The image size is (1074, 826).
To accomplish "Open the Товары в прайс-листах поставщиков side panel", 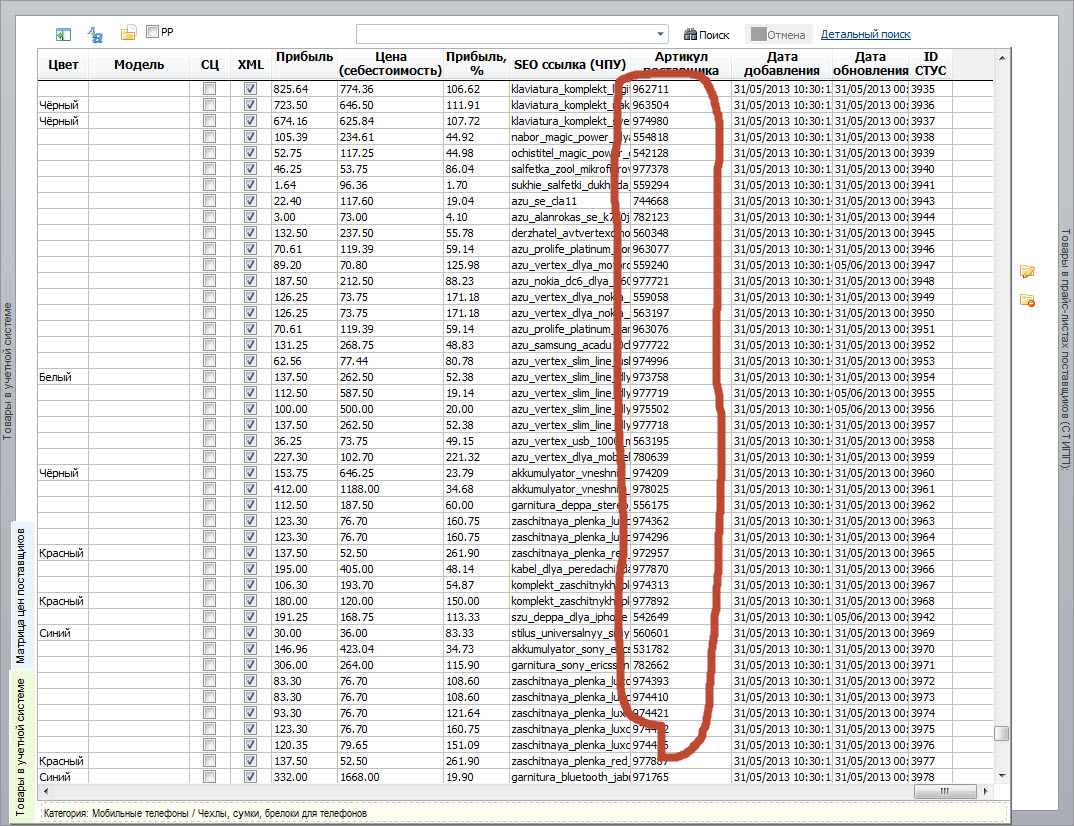I will tap(1065, 349).
